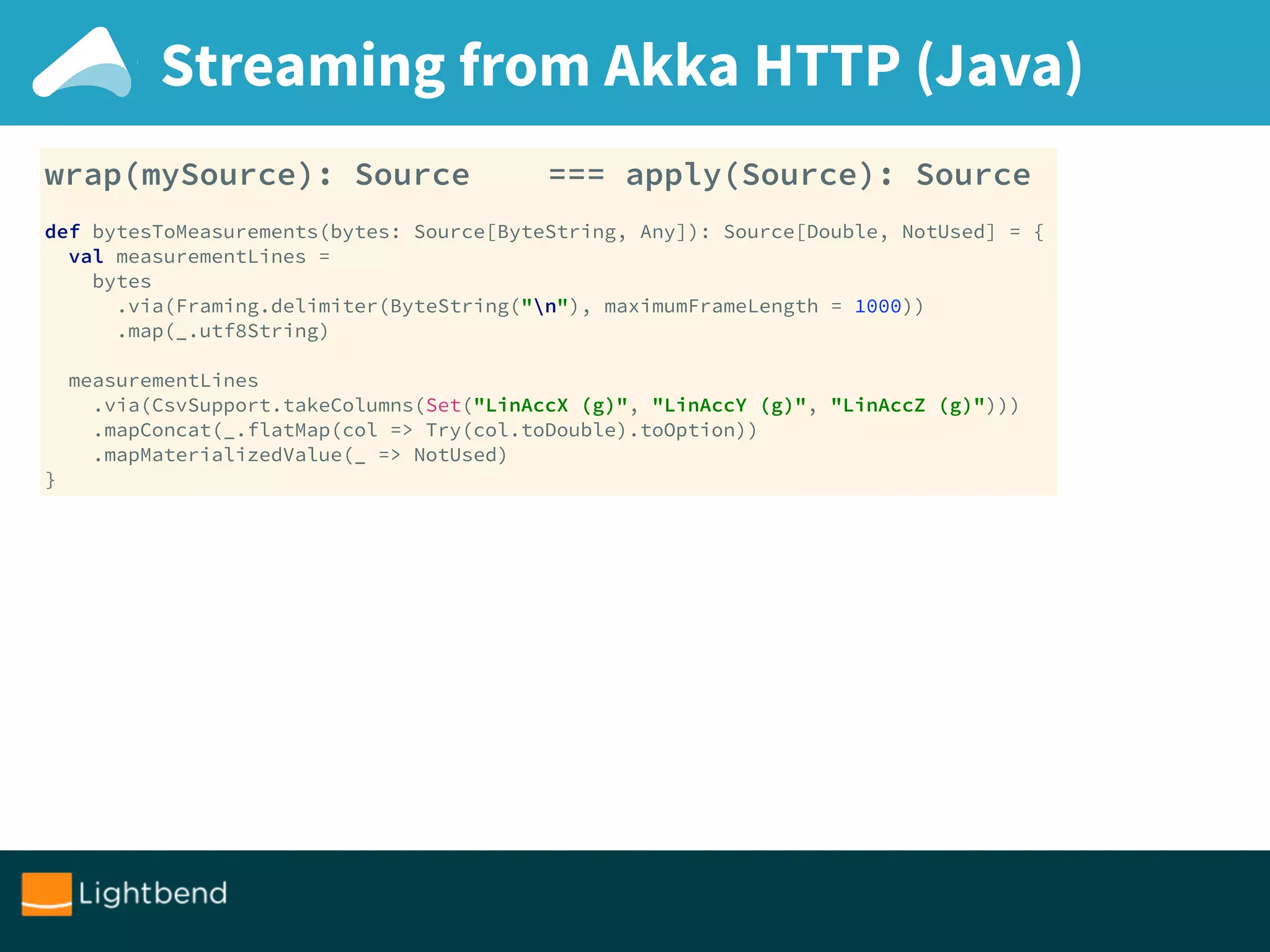
Task: Click the slide title 'Streaming from Akka HTTP (Java)'
Action: 622,66
